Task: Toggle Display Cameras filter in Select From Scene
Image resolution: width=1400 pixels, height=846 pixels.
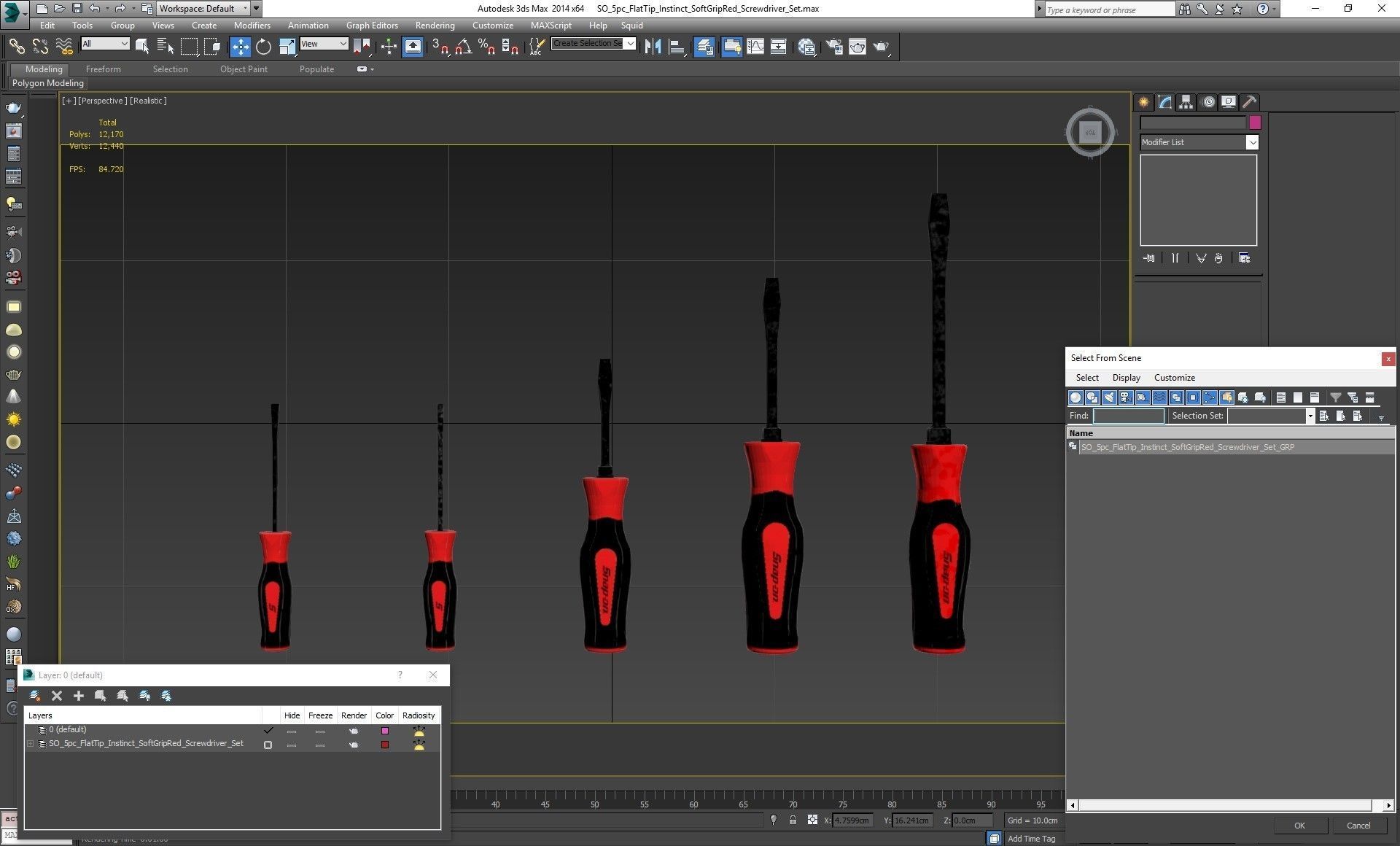Action: (x=1125, y=397)
